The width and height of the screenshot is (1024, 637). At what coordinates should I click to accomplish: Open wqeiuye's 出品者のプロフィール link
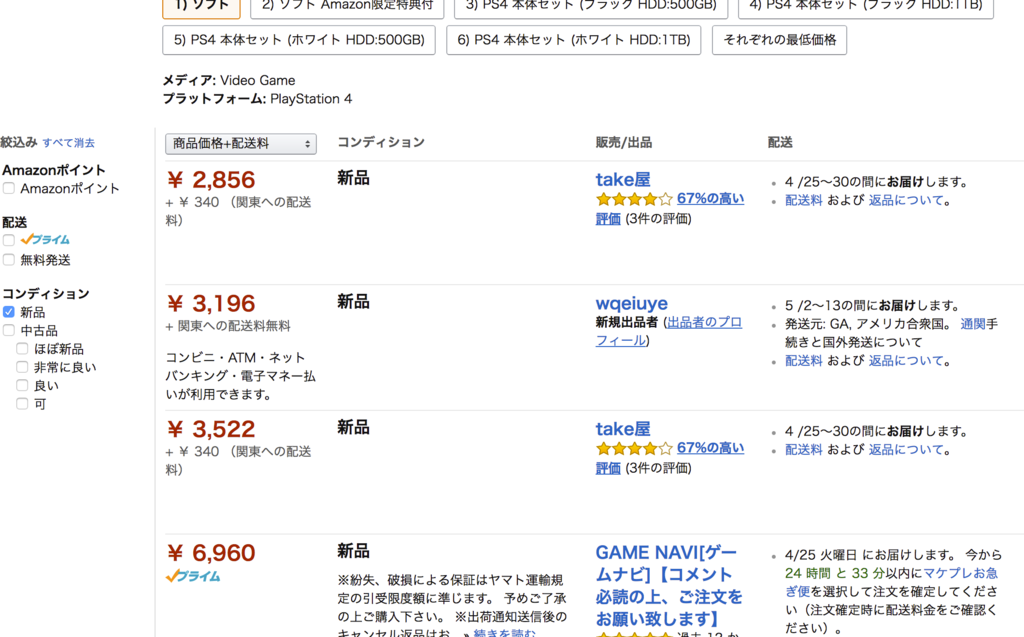point(704,323)
